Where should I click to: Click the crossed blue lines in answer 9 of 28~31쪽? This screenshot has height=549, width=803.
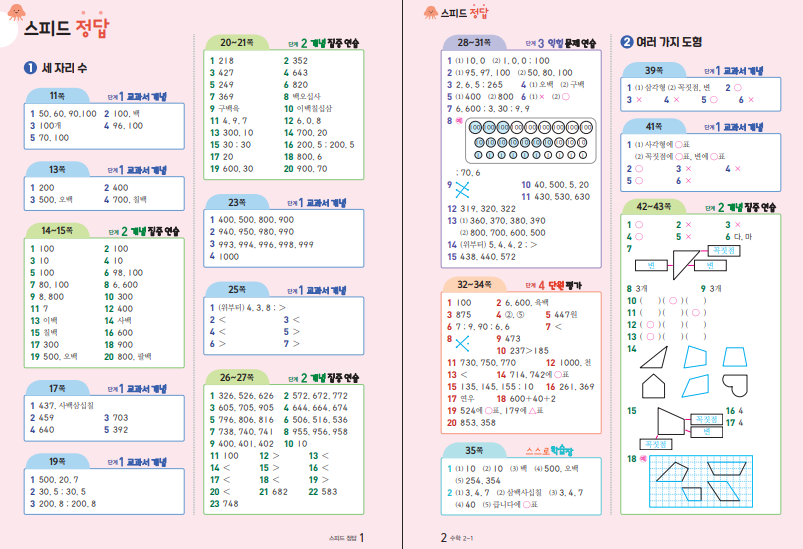[x=462, y=190]
